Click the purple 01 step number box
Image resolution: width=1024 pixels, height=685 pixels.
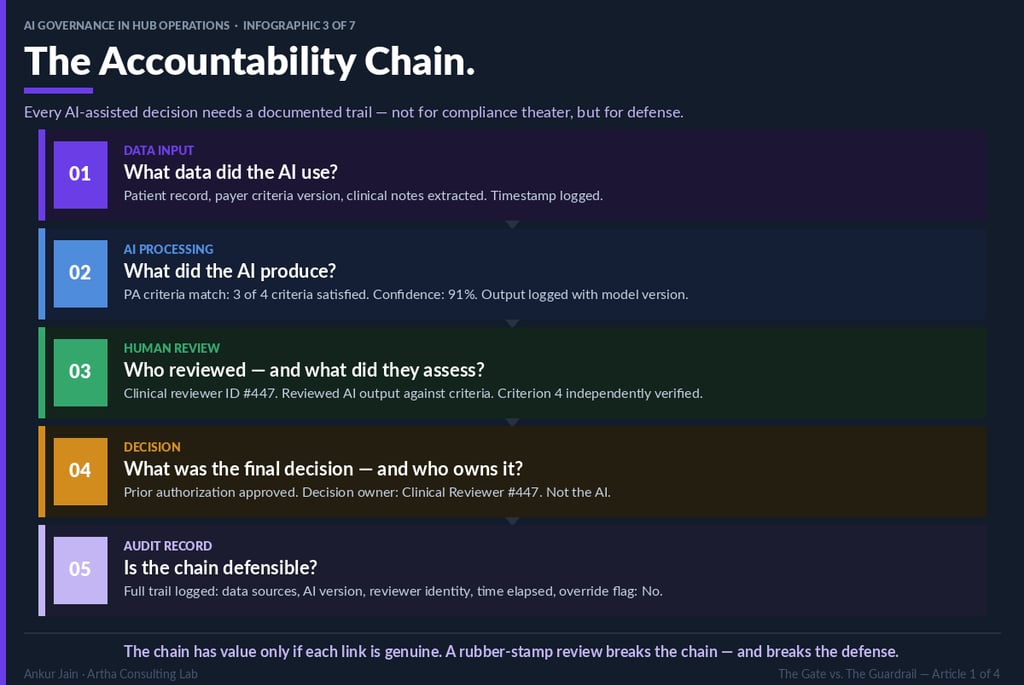coord(80,174)
